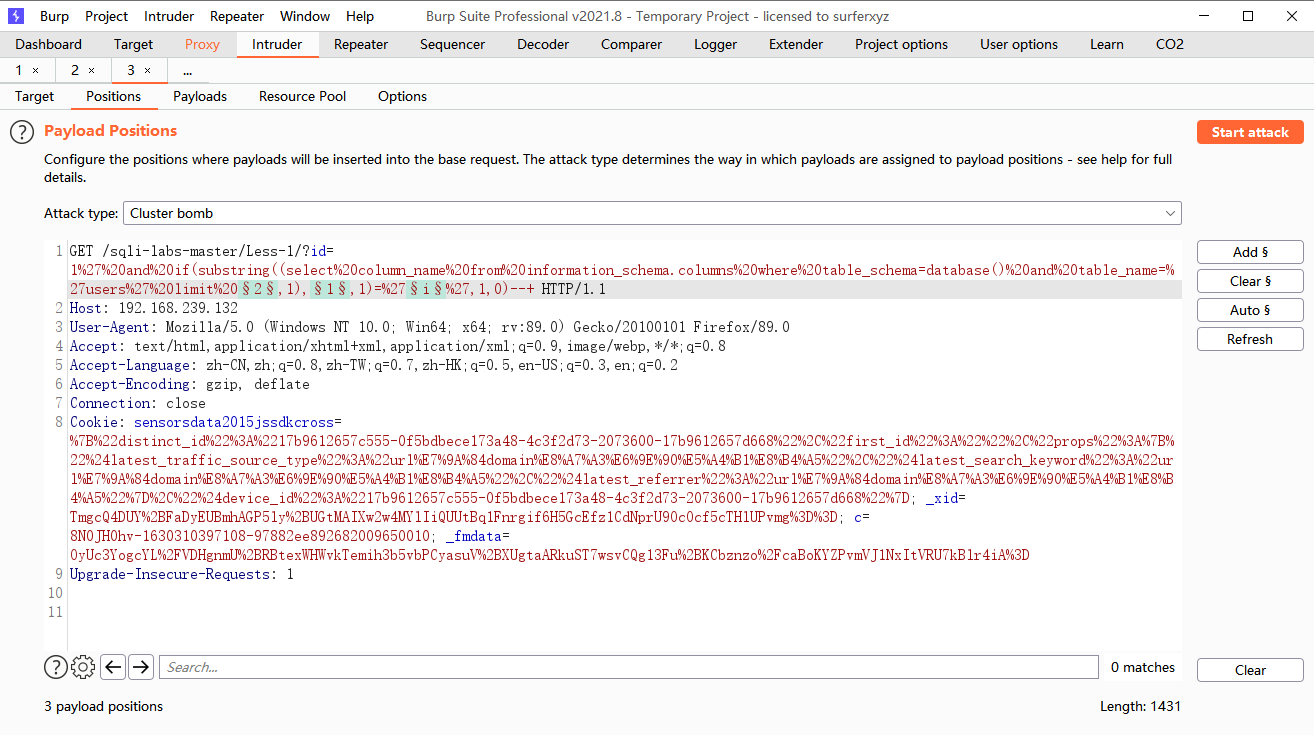Viewport: 1314px width, 735px height.
Task: Click the Auto § button
Action: [x=1250, y=310]
